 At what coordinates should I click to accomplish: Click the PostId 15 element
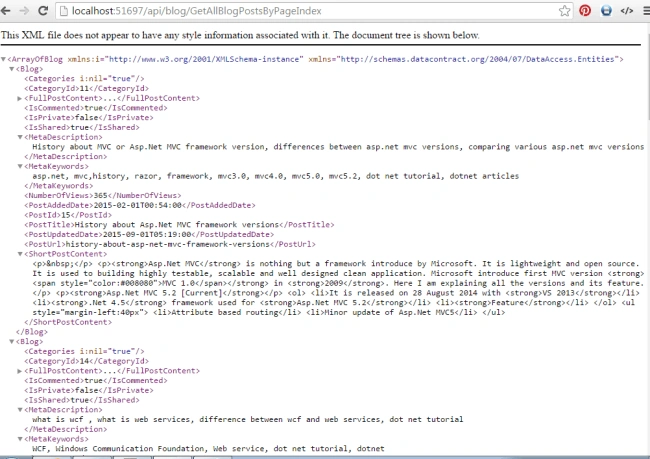point(68,215)
